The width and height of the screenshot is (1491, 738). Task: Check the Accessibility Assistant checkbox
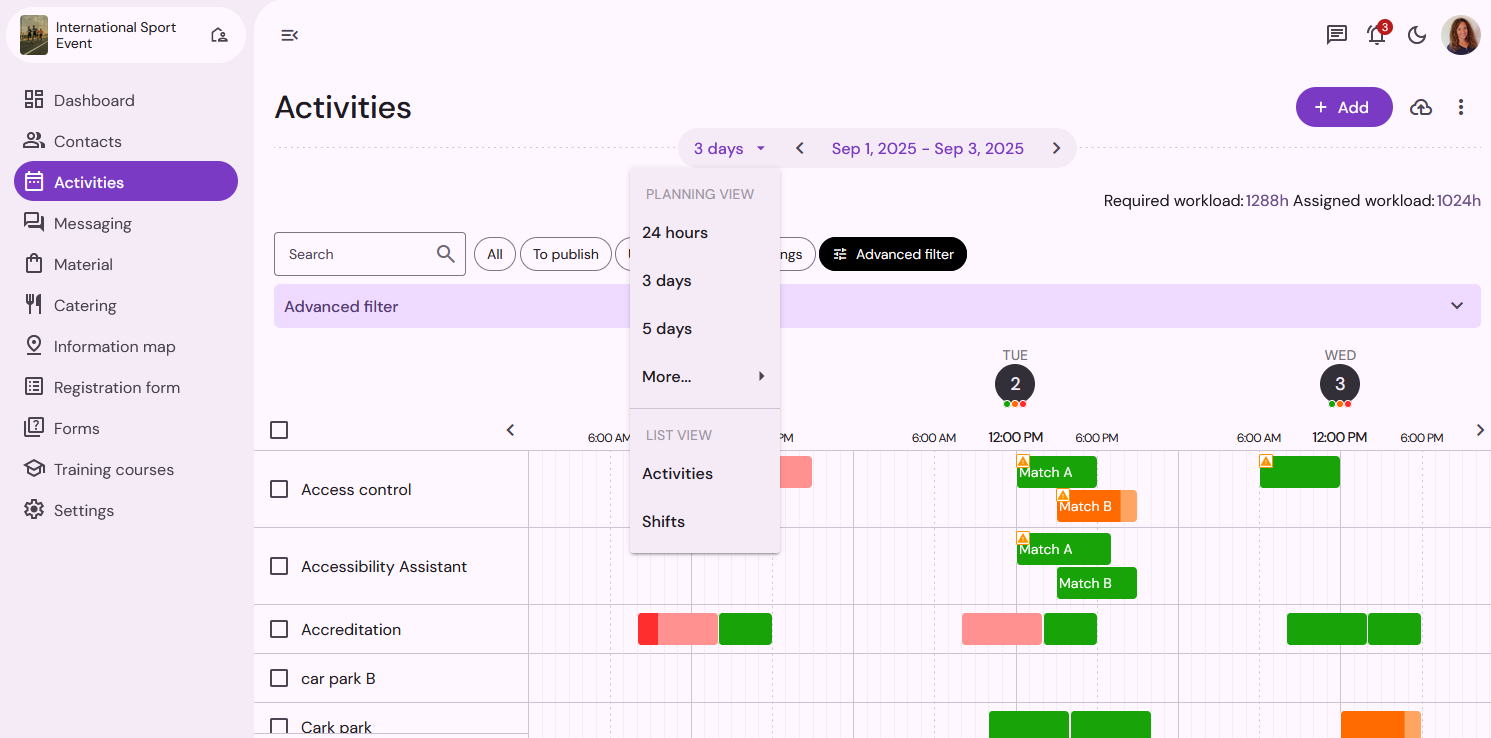pyautogui.click(x=279, y=566)
